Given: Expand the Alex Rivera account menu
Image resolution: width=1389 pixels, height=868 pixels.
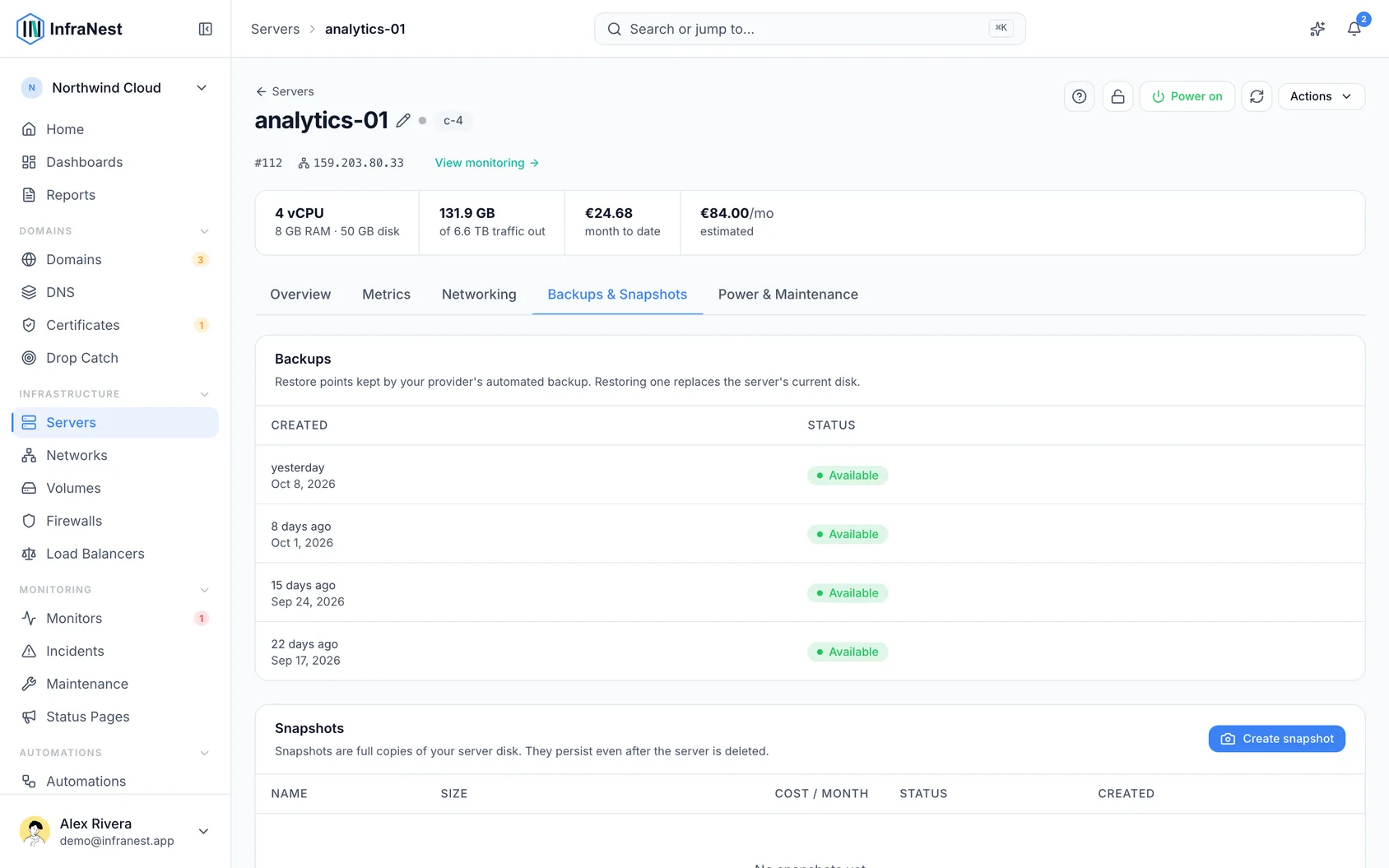Looking at the screenshot, I should pyautogui.click(x=115, y=831).
